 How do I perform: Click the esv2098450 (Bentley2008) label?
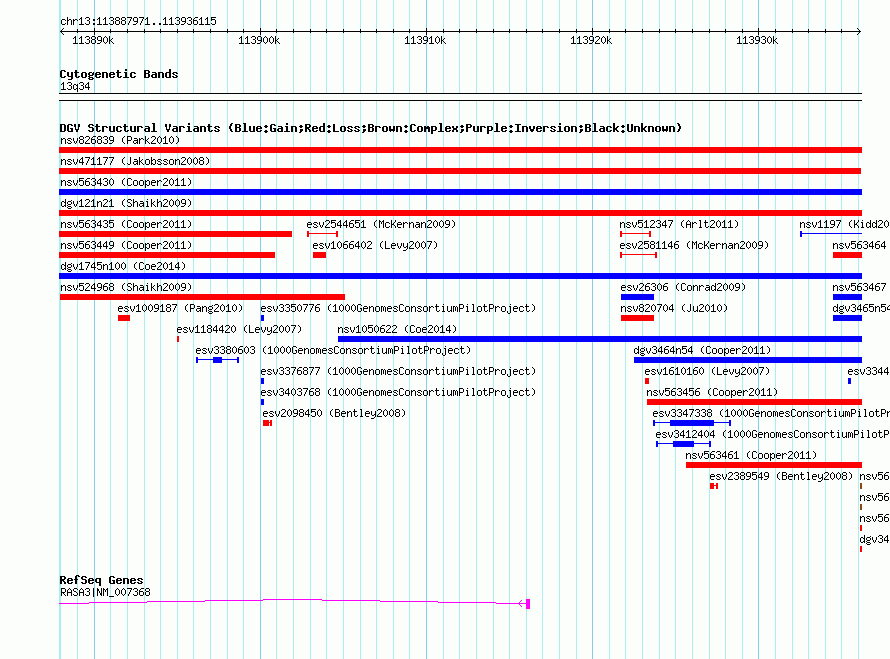click(334, 413)
